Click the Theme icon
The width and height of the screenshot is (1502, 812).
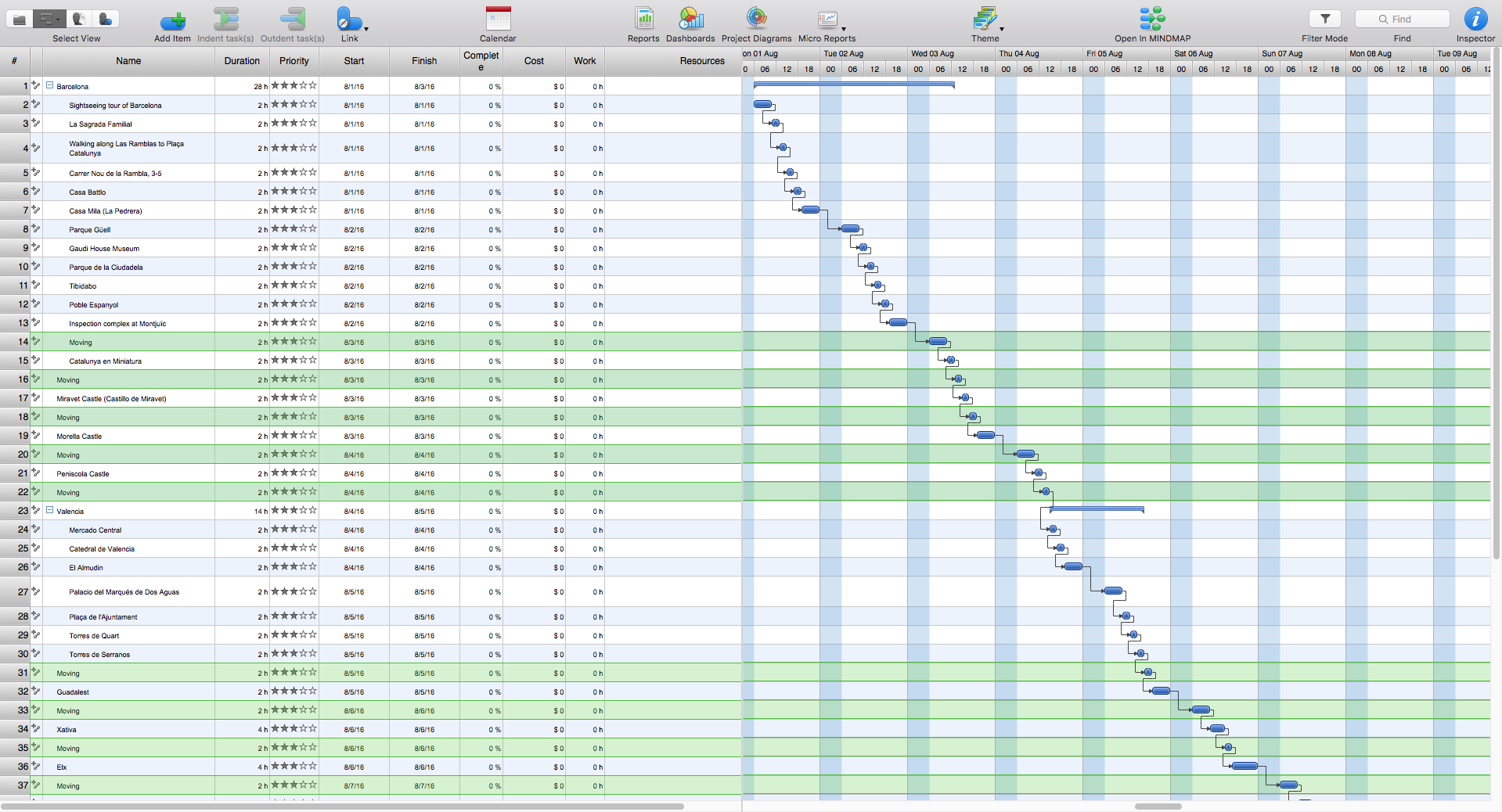tap(984, 19)
